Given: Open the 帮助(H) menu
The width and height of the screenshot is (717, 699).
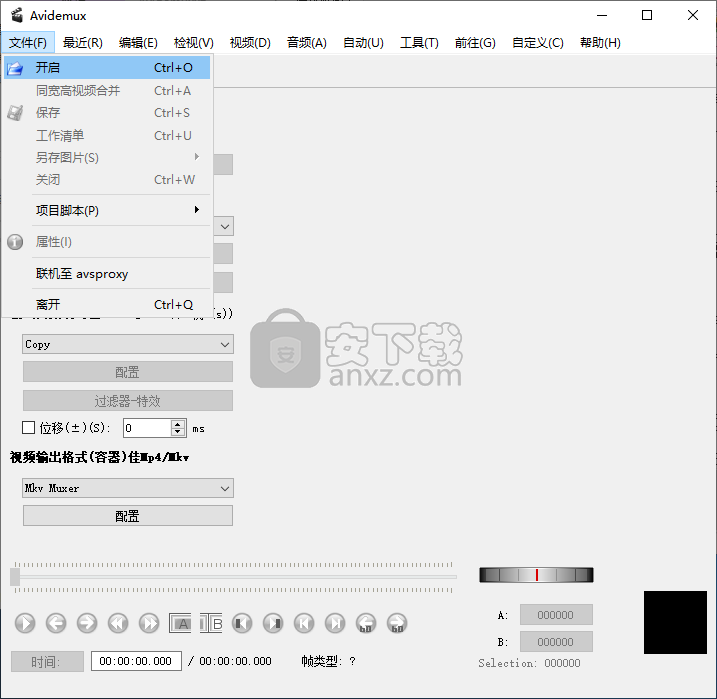Looking at the screenshot, I should click(600, 43).
